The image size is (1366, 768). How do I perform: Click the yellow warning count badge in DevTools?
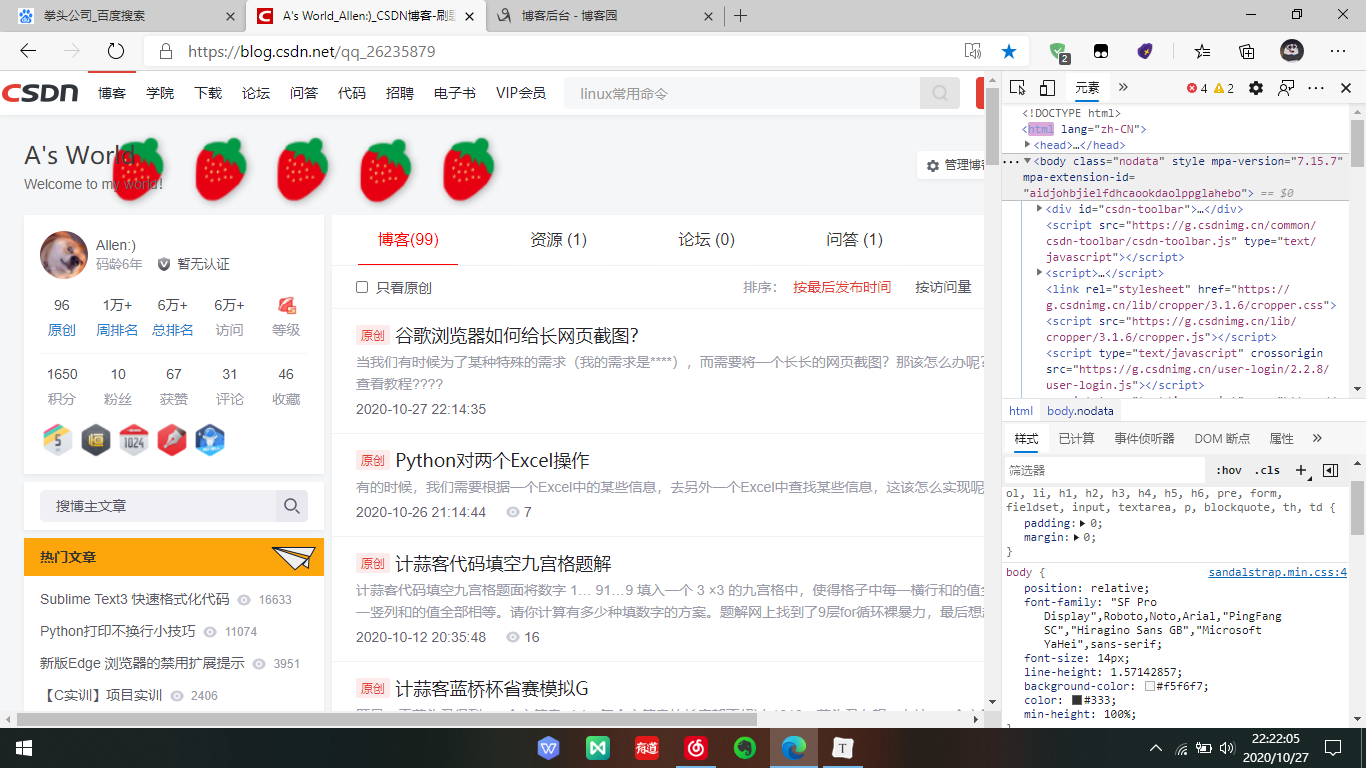click(x=1224, y=88)
